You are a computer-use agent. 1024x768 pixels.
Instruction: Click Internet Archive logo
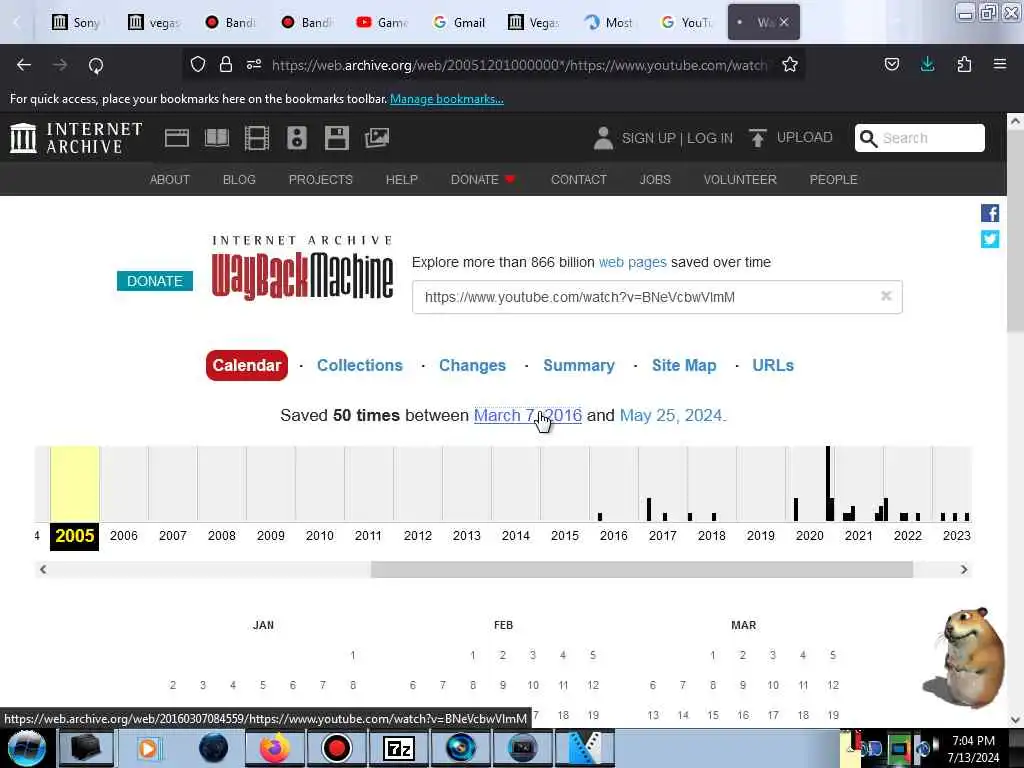pyautogui.click(x=76, y=138)
